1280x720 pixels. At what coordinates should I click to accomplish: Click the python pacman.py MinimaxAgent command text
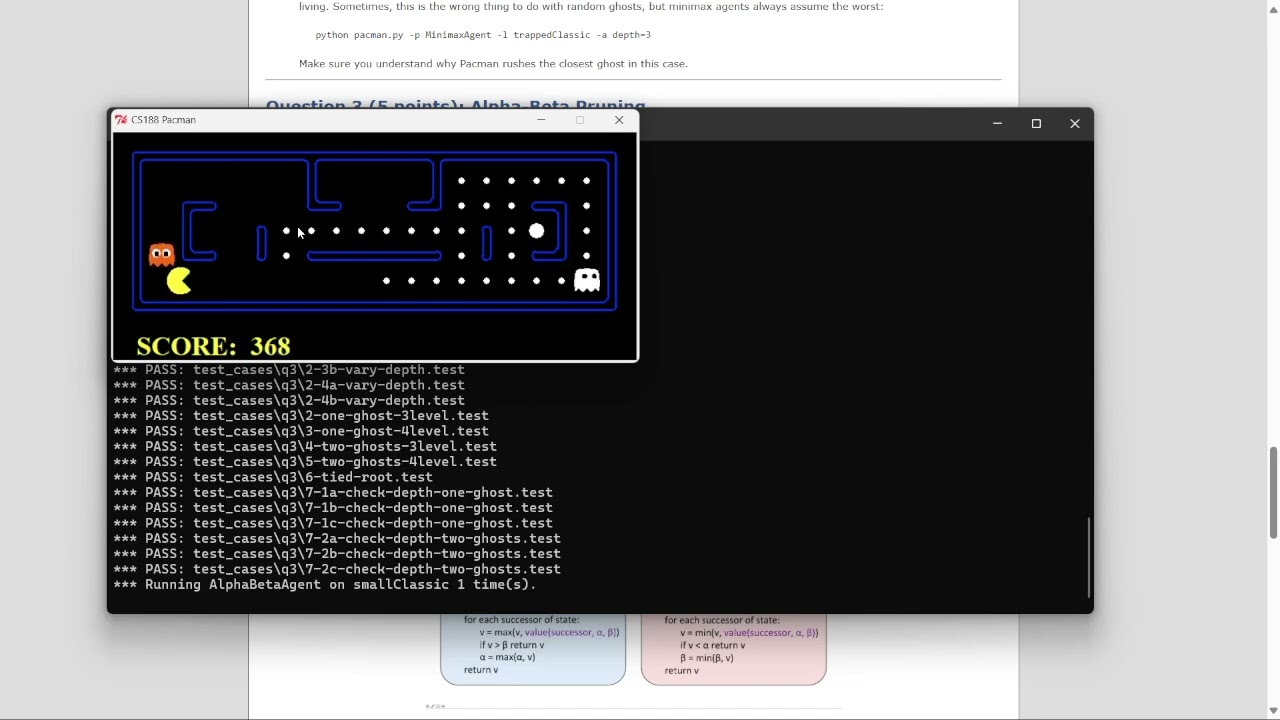coord(483,35)
